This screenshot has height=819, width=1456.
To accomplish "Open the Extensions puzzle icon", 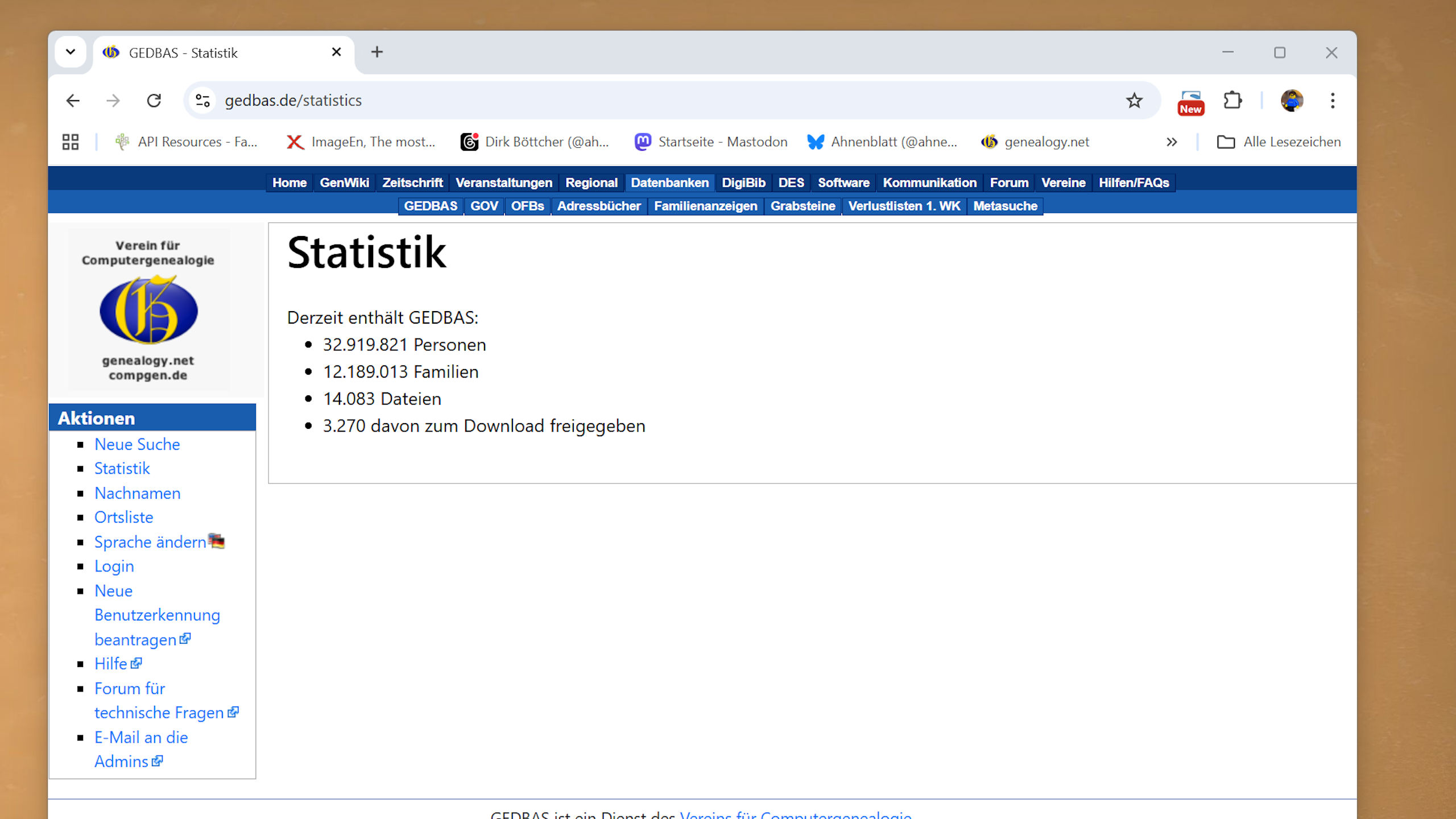I will 1232,101.
